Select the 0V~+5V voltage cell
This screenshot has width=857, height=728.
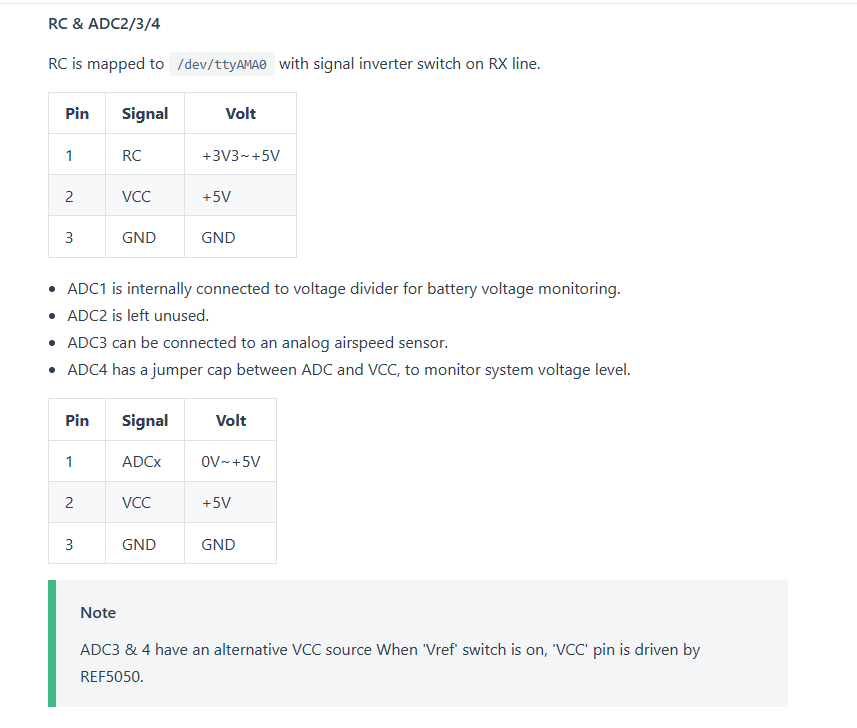pos(231,461)
